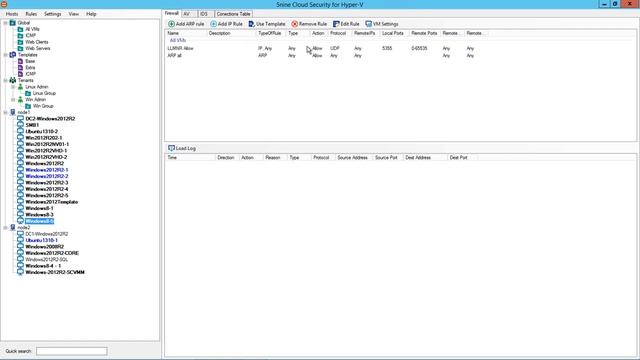Select Windows2012Template in the tree
The width and height of the screenshot is (640, 360).
51,202
